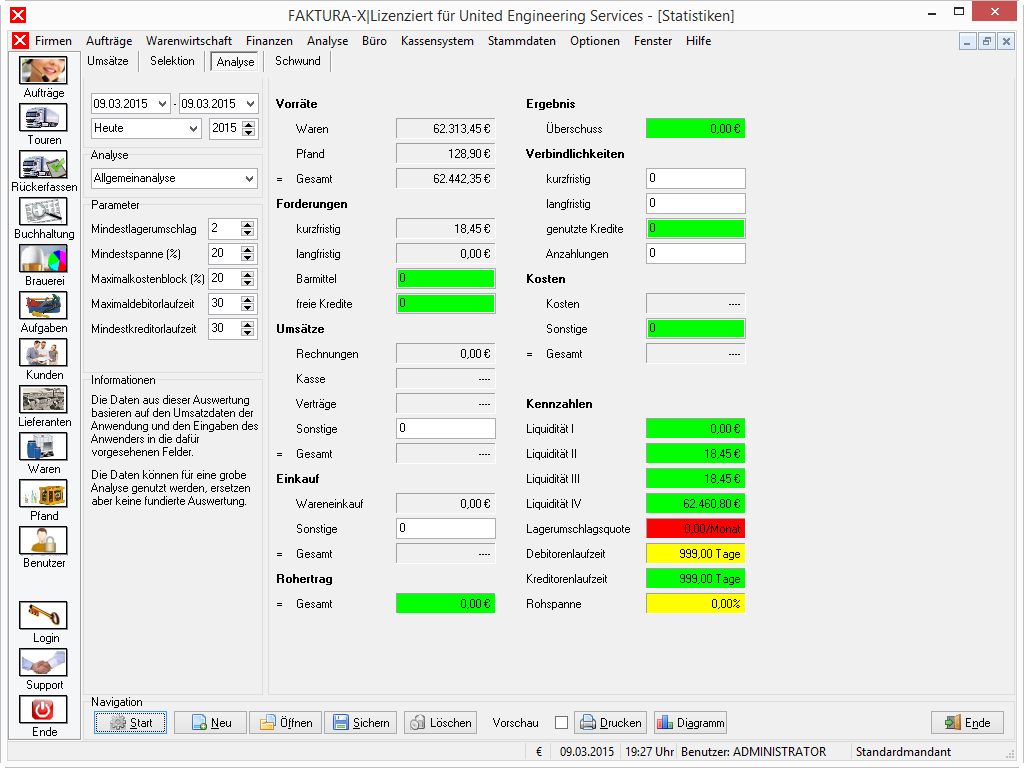The width and height of the screenshot is (1024, 768).
Task: Toggle the Vorschau checkbox
Action: pos(561,723)
